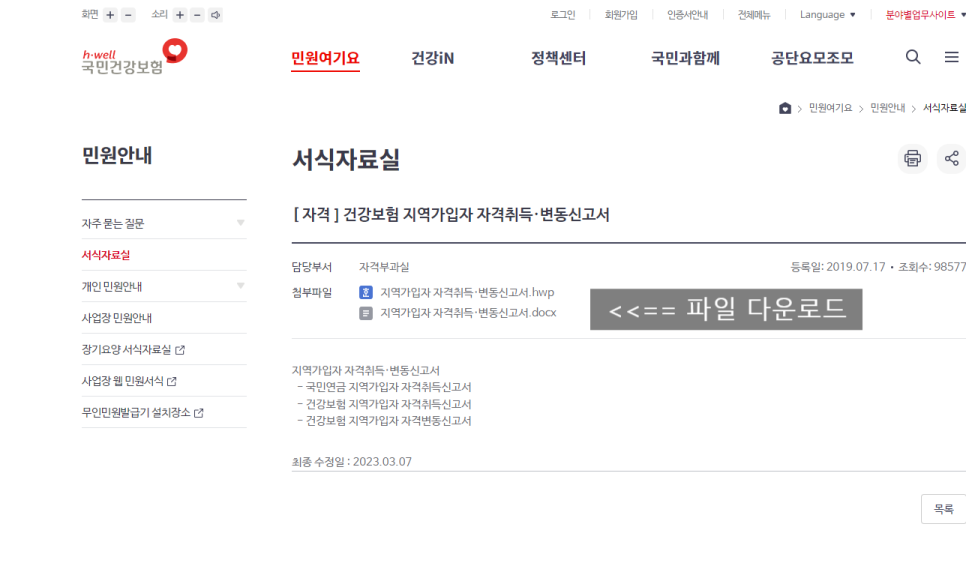This screenshot has width=966, height=572.
Task: Click the 국민연금 지역가입자 자격취득신고서 line
Action: coord(388,387)
